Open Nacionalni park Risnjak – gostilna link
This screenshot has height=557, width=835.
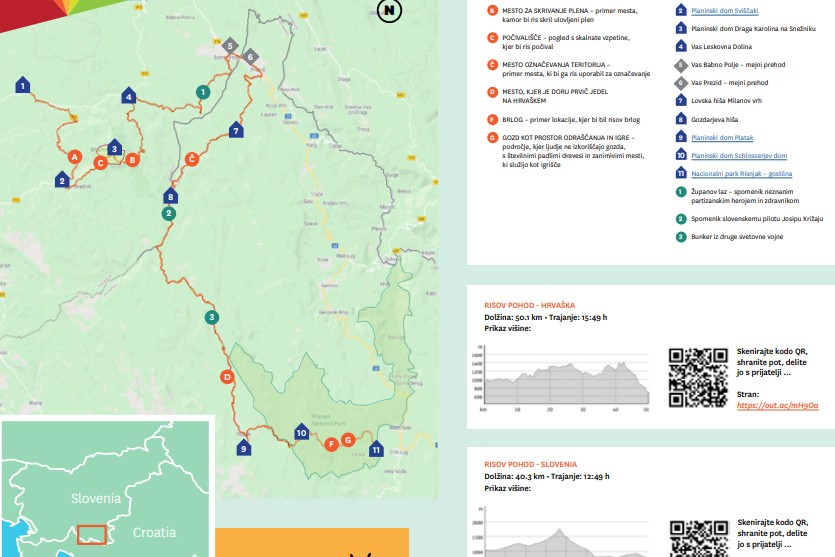[x=748, y=173]
